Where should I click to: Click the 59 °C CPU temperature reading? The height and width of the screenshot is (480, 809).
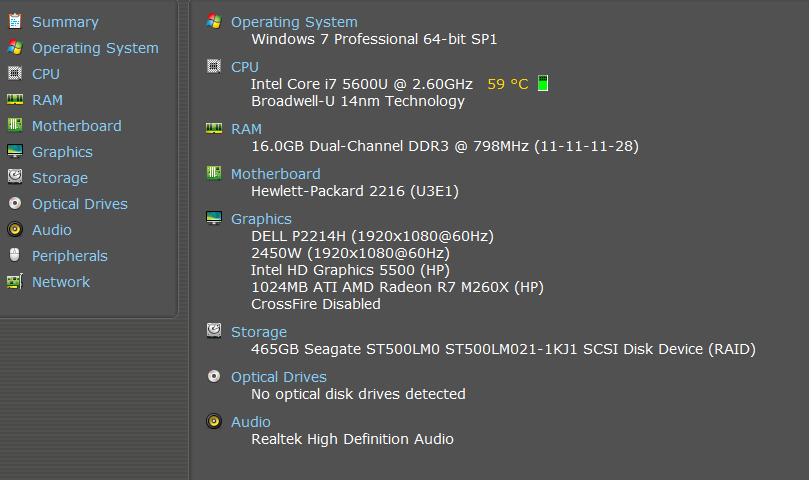(507, 84)
